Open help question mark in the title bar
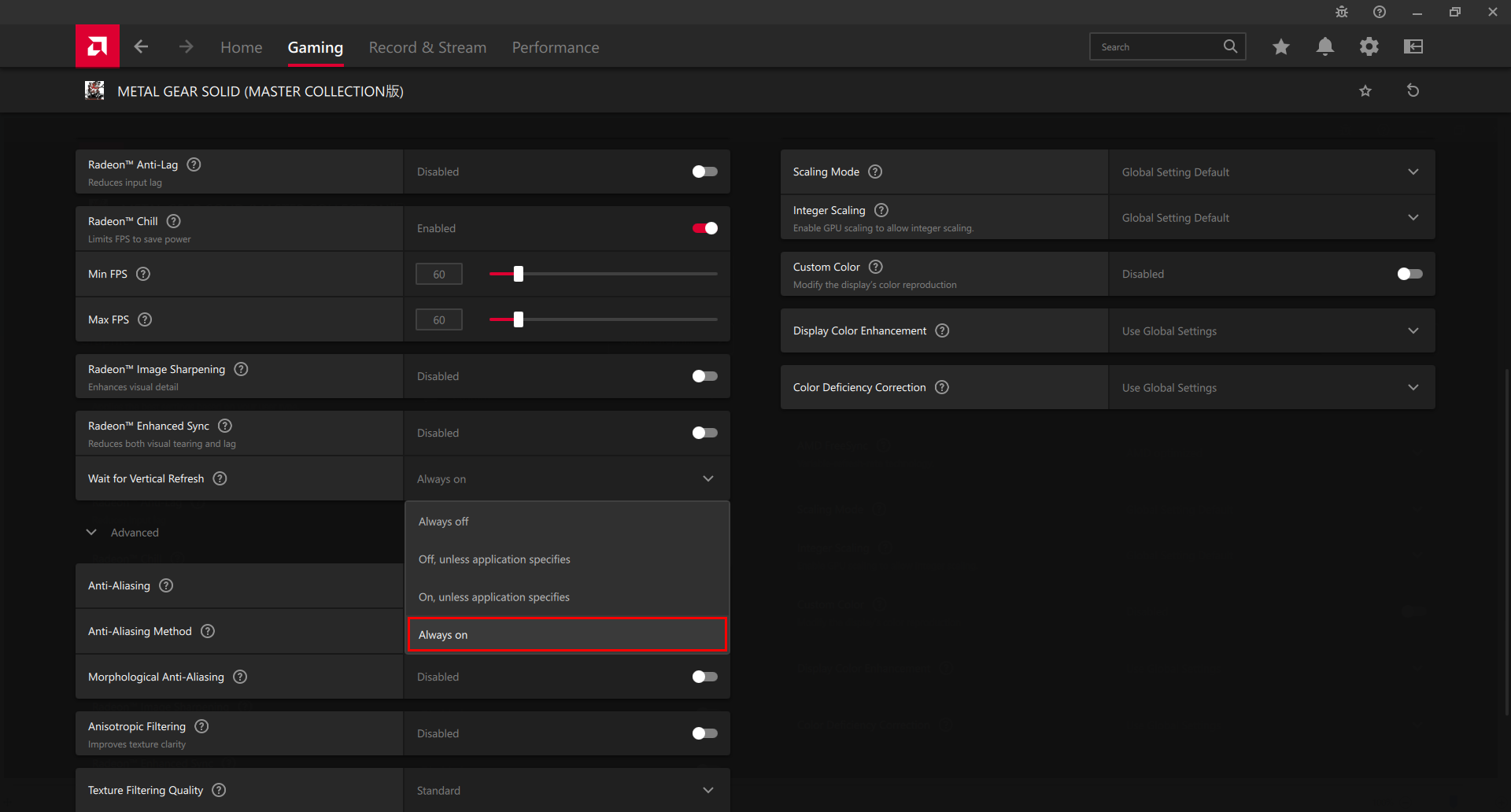The width and height of the screenshot is (1511, 812). click(x=1380, y=12)
